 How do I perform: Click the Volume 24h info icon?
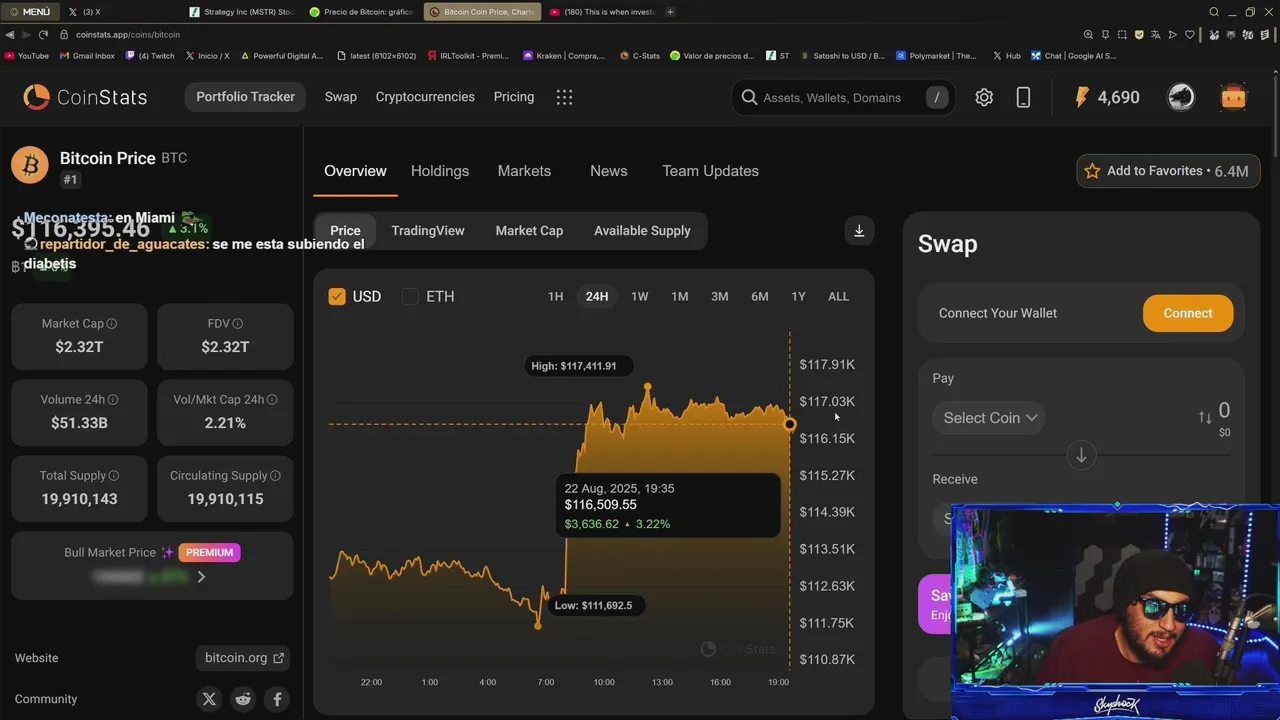coord(113,399)
